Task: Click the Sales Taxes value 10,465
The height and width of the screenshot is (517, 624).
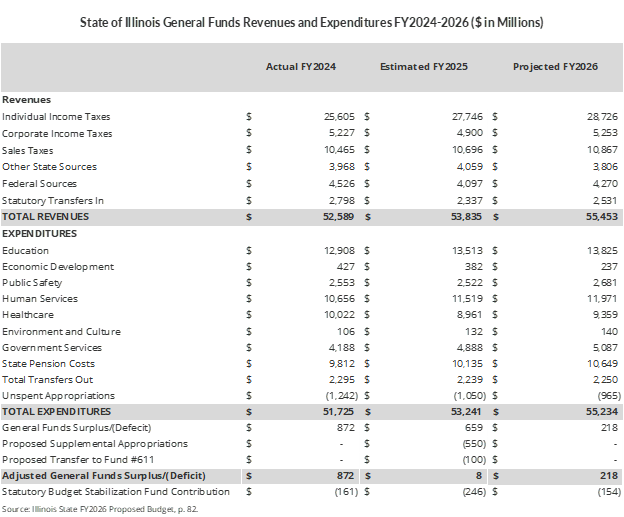Action: point(339,150)
